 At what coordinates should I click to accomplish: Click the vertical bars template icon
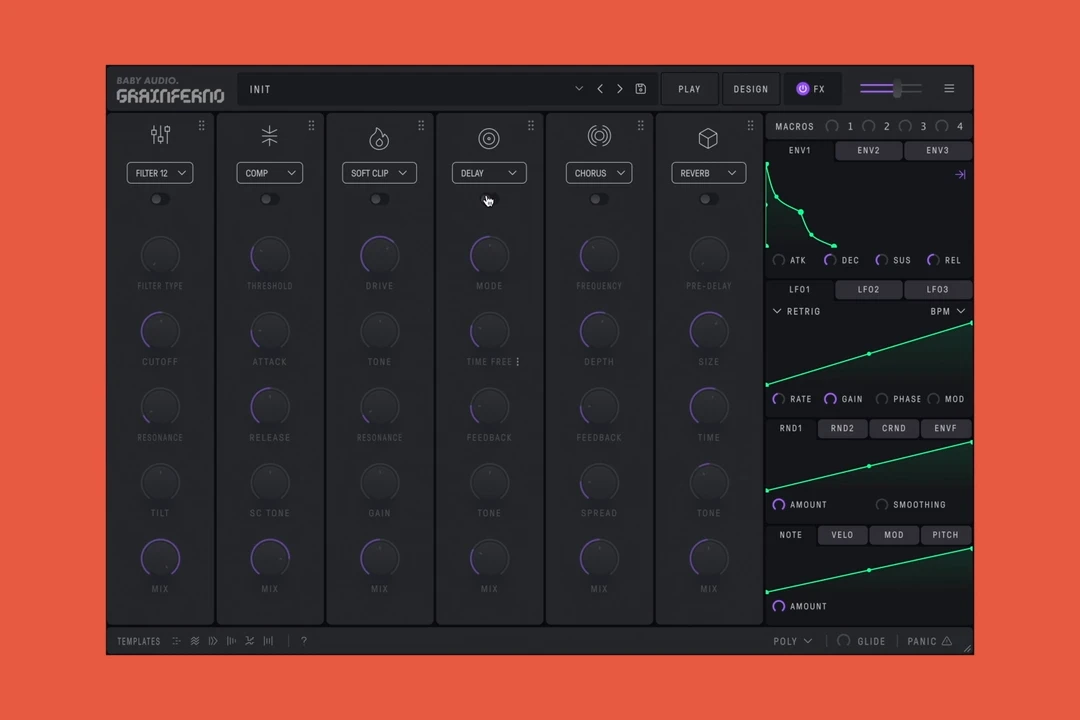coord(268,641)
